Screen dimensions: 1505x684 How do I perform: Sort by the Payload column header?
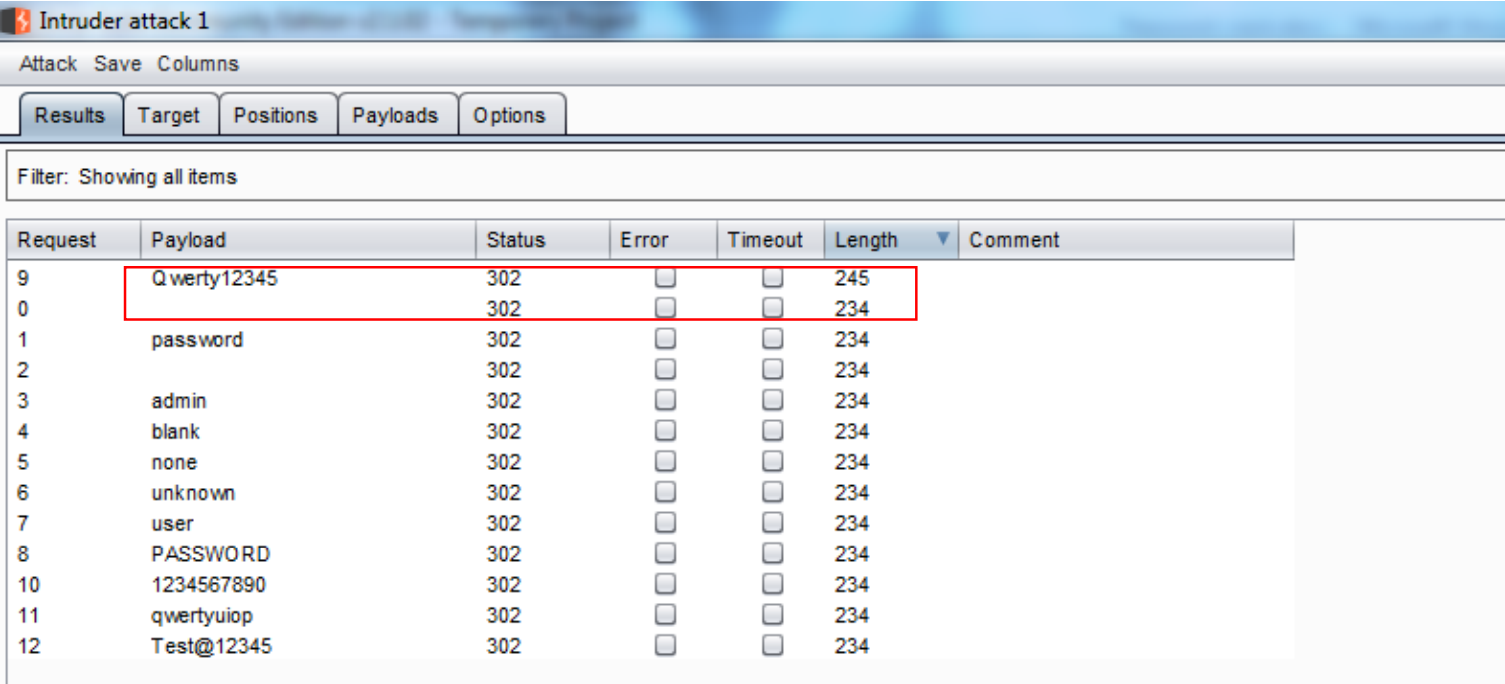coord(308,240)
